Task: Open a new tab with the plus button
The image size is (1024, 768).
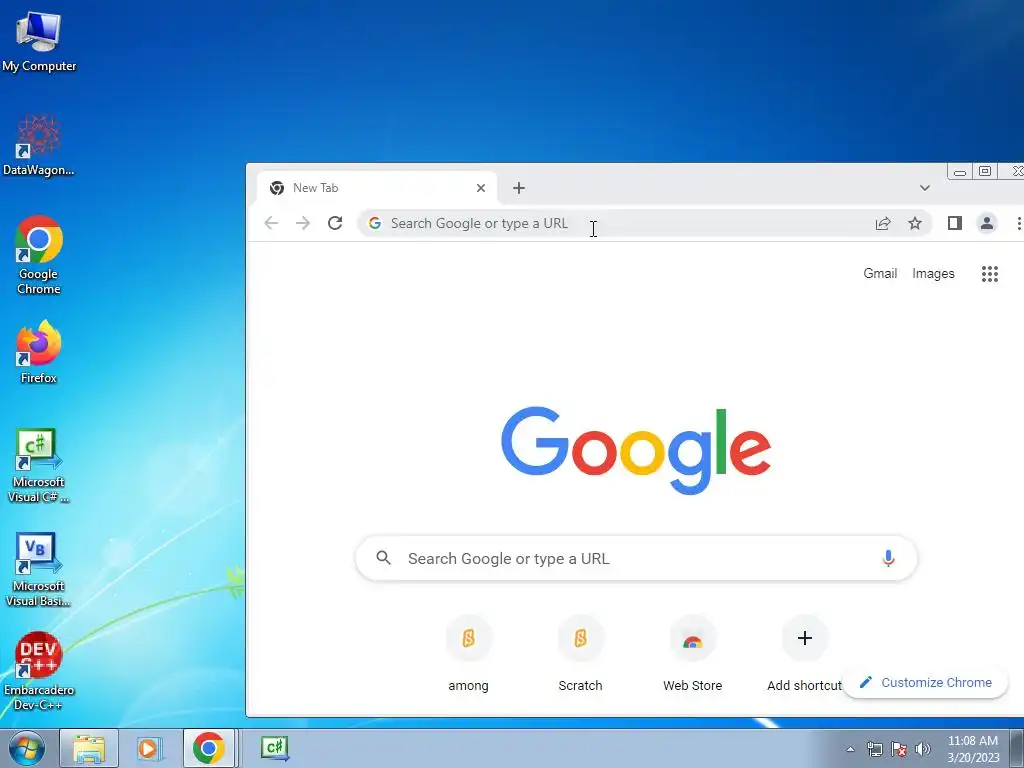Action: pos(519,188)
